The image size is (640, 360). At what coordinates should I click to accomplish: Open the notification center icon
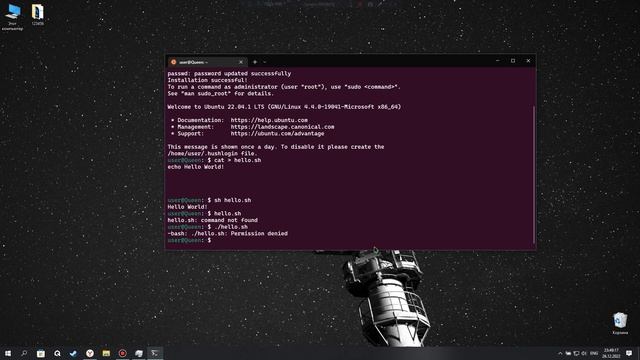[629, 353]
